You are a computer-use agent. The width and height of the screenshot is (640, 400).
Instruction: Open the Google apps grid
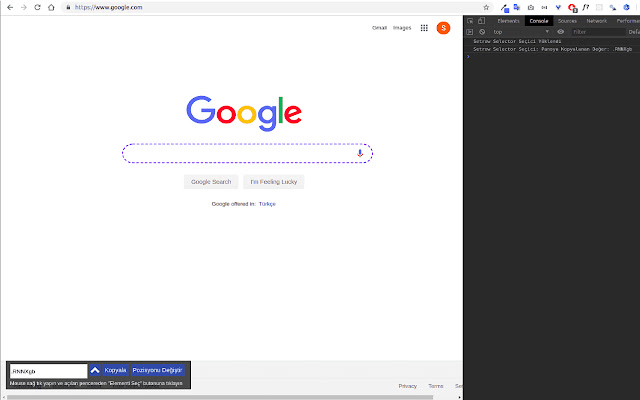coord(424,28)
